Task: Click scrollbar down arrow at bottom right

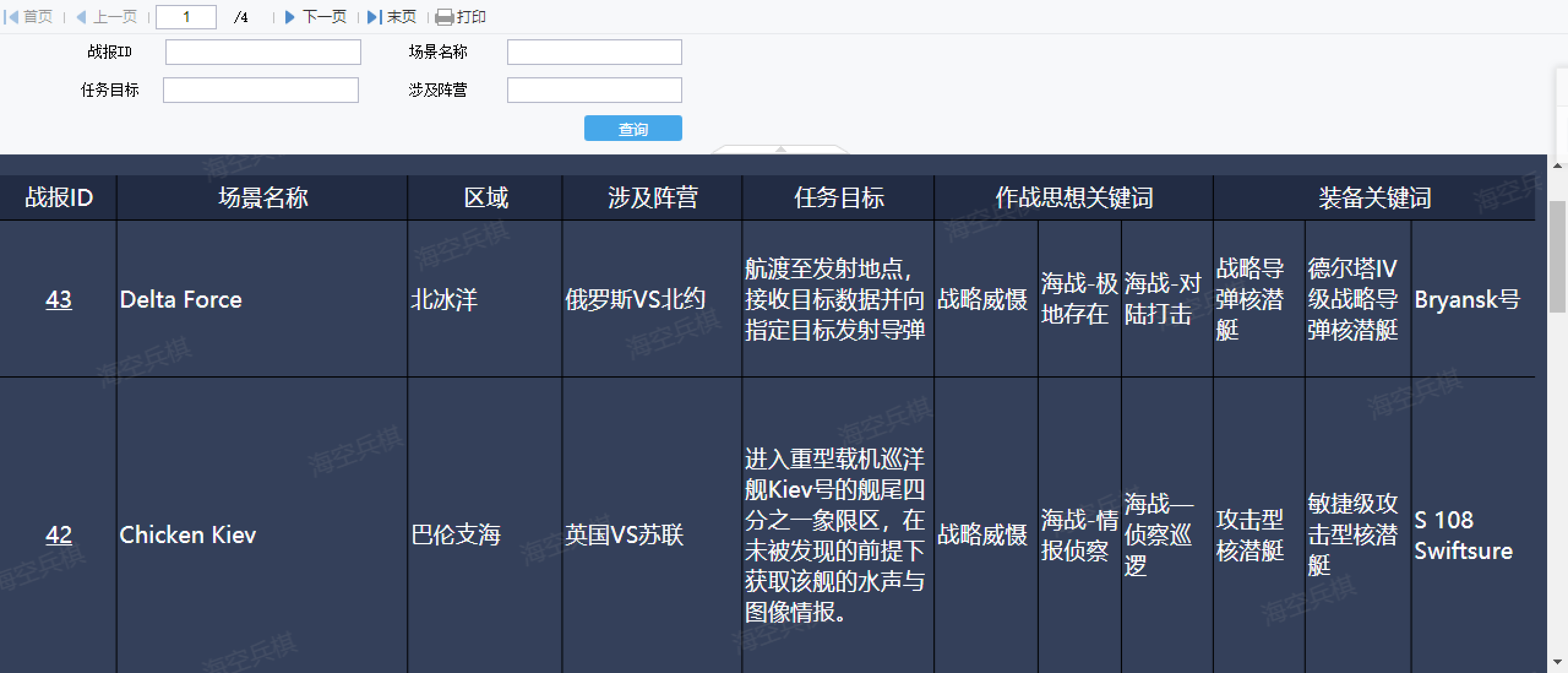Action: (x=1557, y=662)
